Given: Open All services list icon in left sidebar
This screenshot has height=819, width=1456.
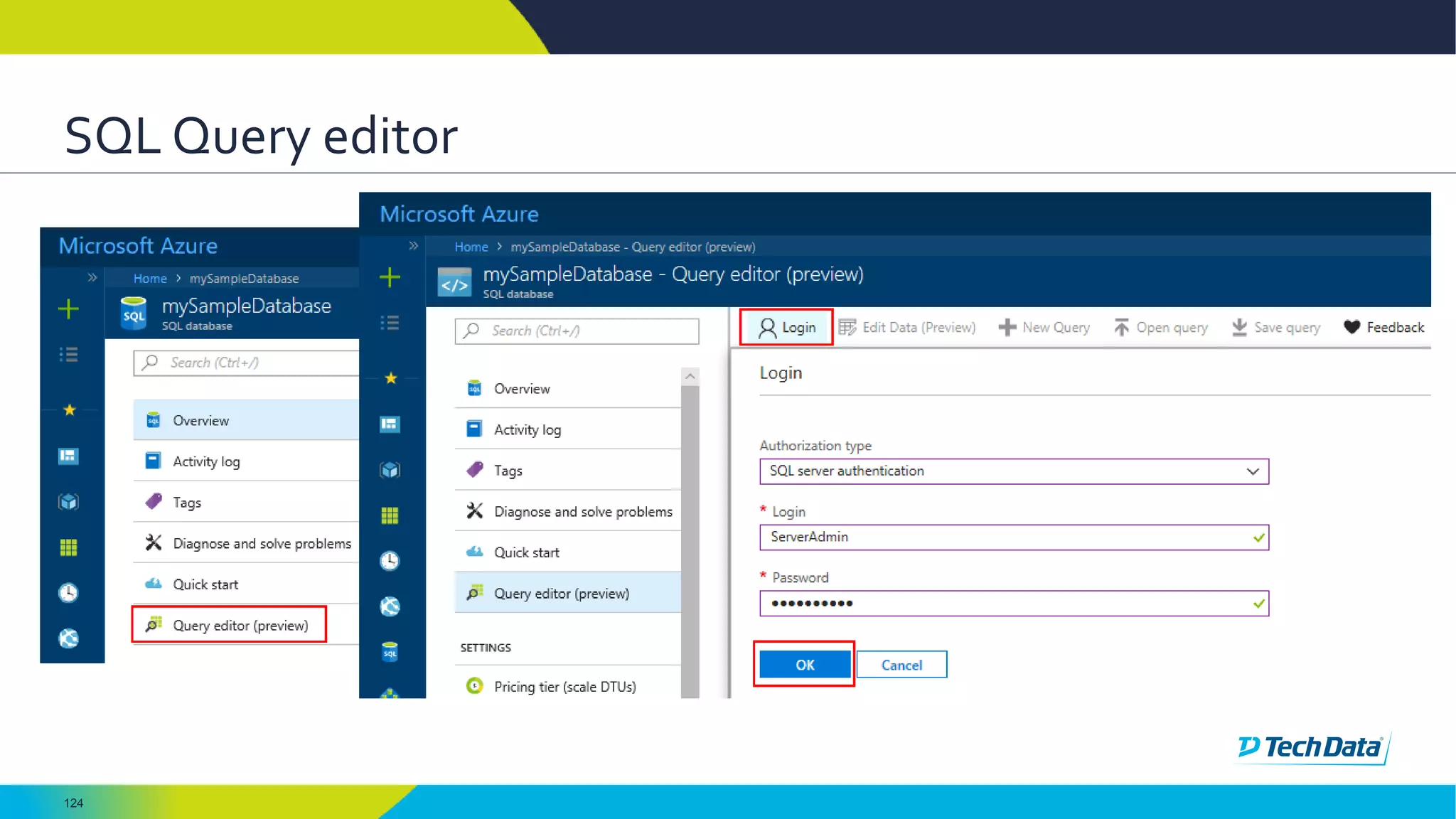Looking at the screenshot, I should tap(68, 354).
